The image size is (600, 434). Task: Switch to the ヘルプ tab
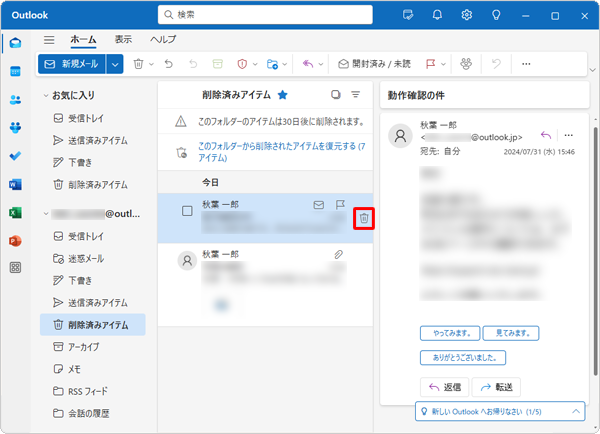click(x=163, y=39)
